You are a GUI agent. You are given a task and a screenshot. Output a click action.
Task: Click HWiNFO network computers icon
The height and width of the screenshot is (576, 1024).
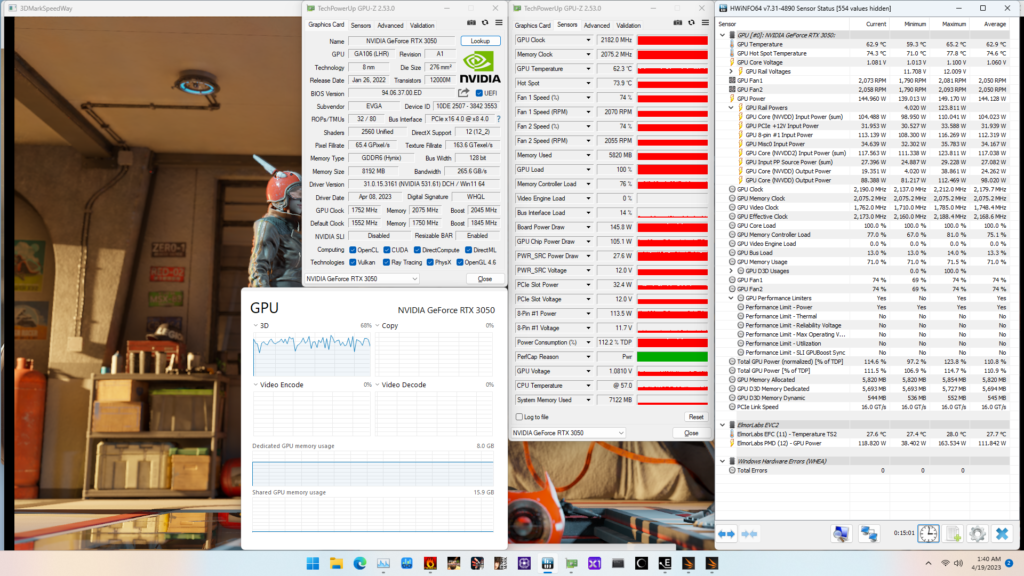coord(869,534)
